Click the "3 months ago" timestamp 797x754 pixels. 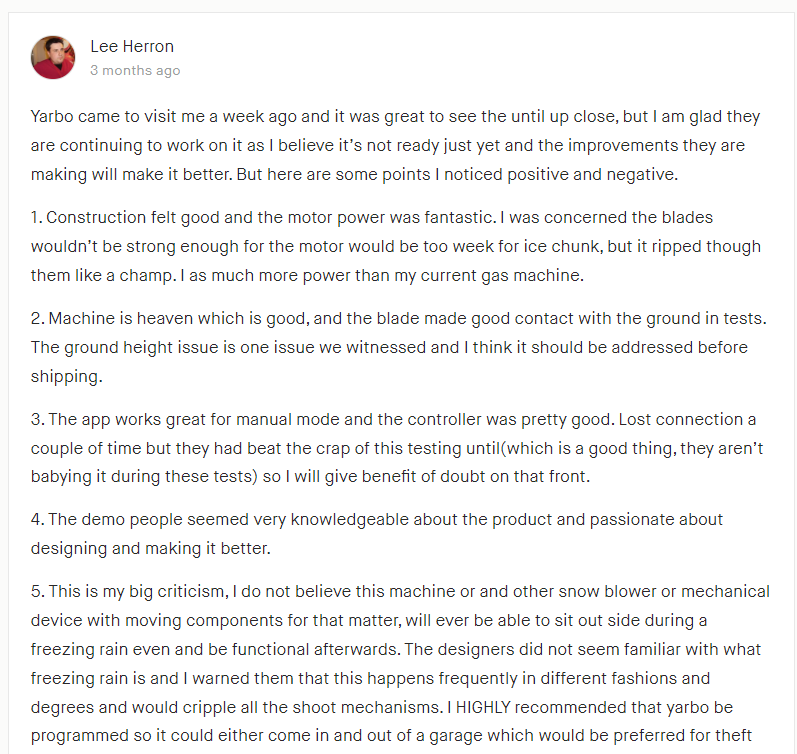tap(135, 71)
